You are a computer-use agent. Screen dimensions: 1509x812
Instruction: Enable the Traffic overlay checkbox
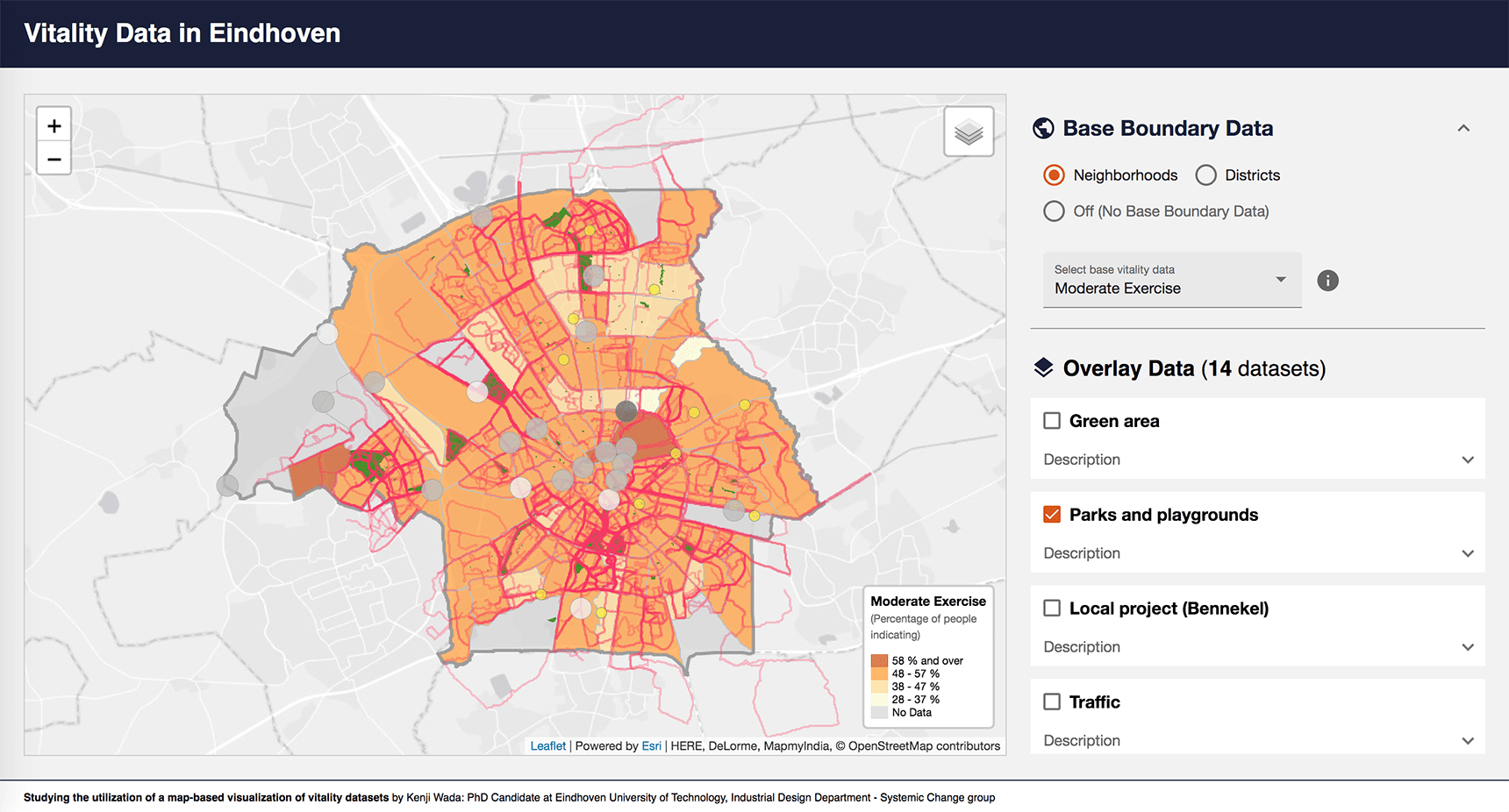click(1052, 702)
